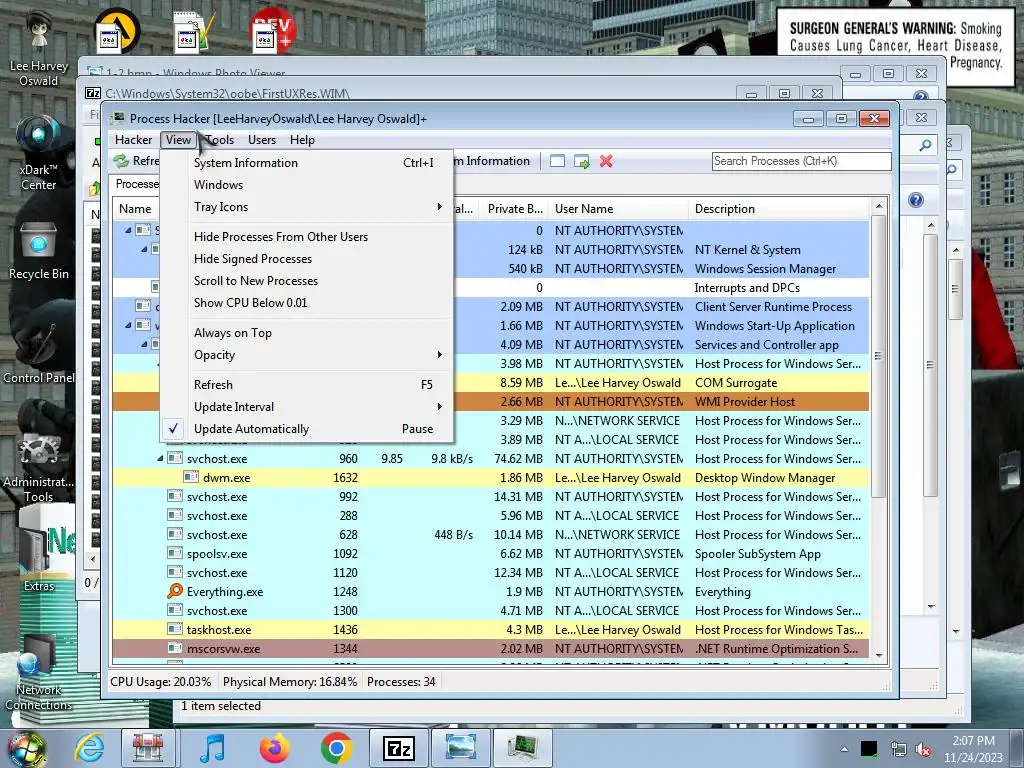
Task: Expand the Opacity submenu
Action: (x=307, y=355)
